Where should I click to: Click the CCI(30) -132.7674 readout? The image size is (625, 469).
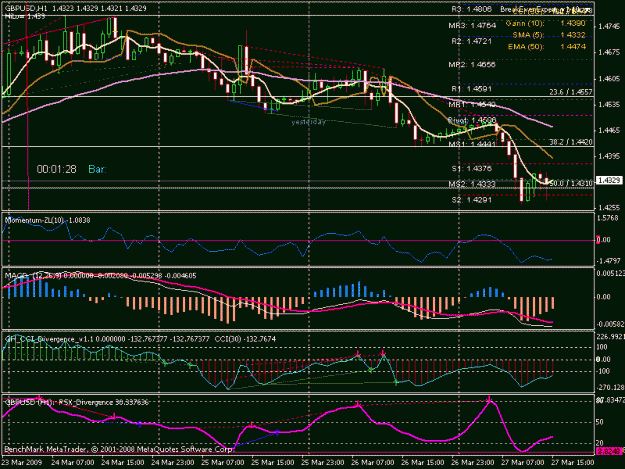click(x=245, y=339)
